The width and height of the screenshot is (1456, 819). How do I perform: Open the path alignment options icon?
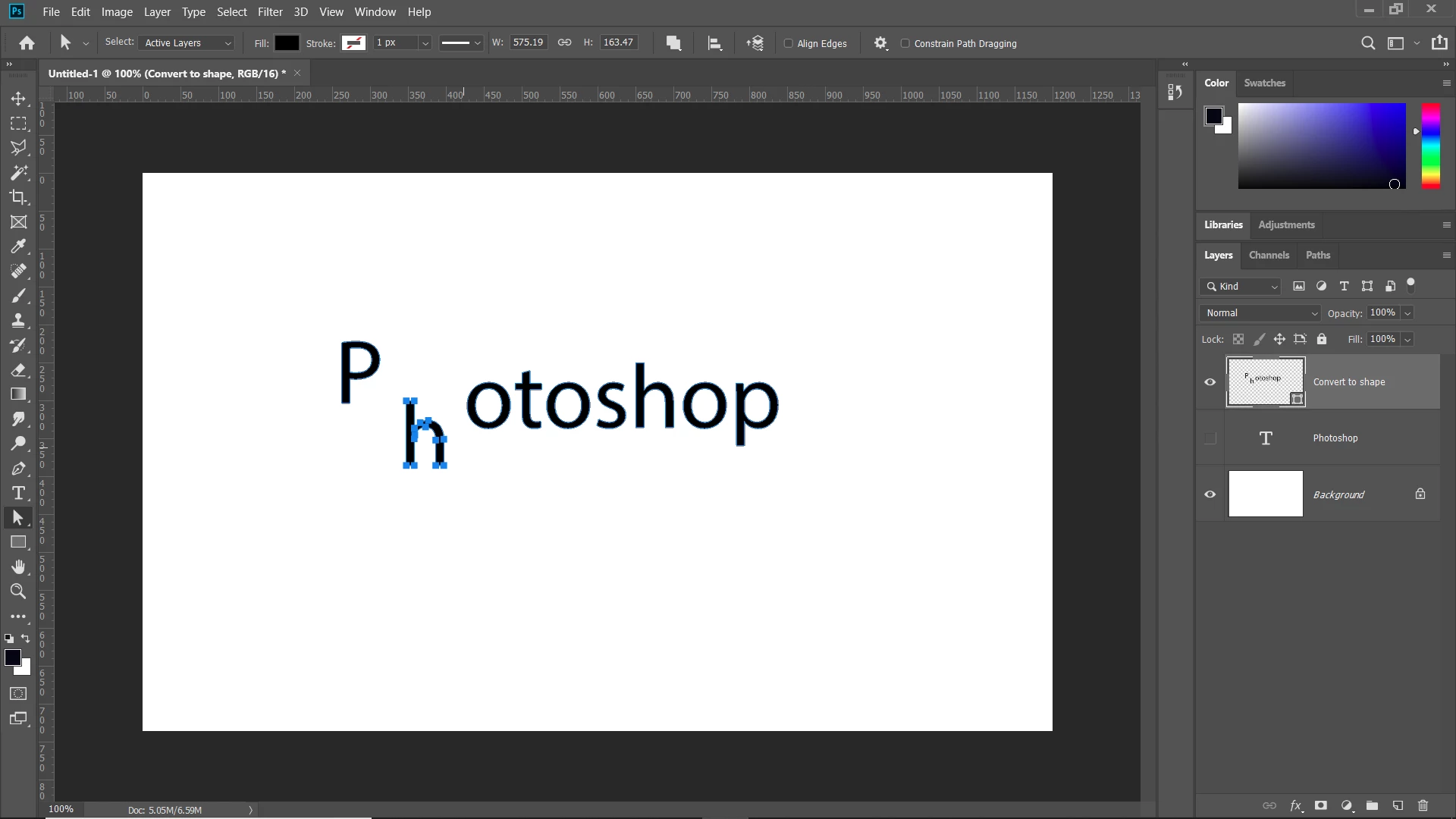click(714, 43)
